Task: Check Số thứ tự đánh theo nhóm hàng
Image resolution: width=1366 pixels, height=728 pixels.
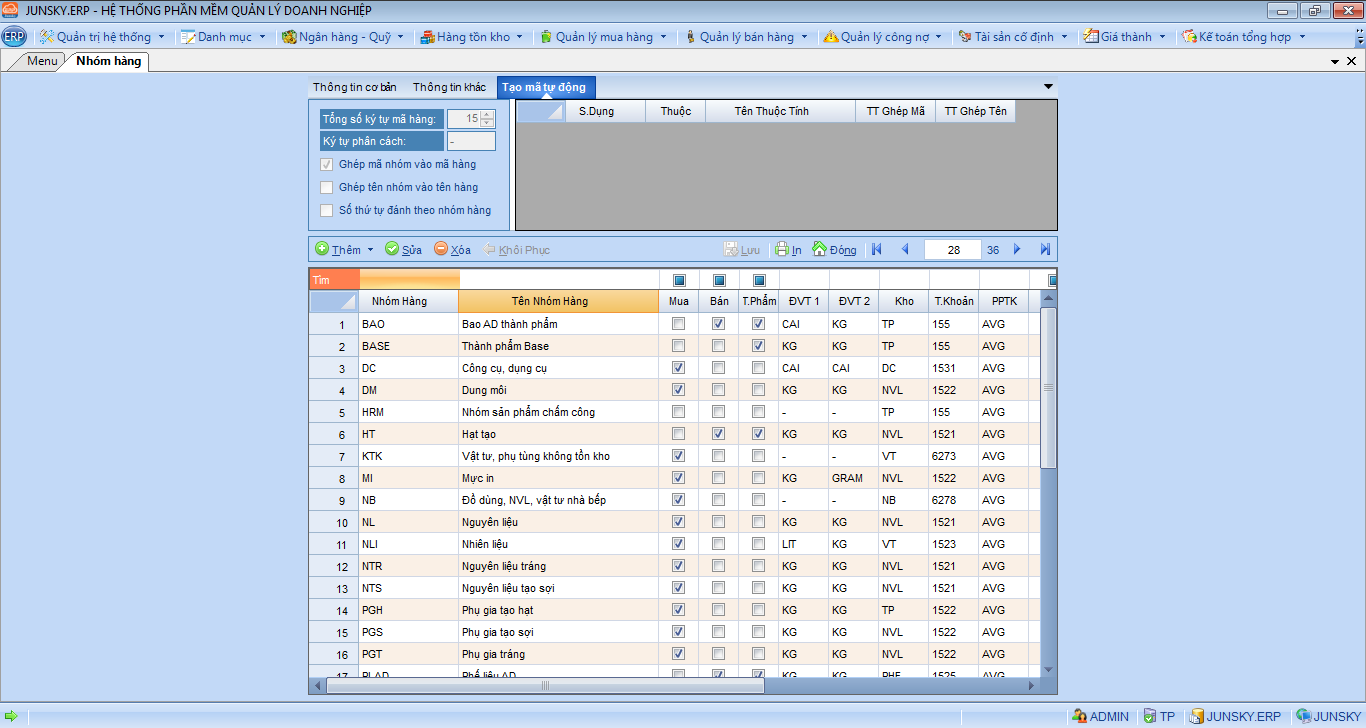Action: tap(327, 211)
